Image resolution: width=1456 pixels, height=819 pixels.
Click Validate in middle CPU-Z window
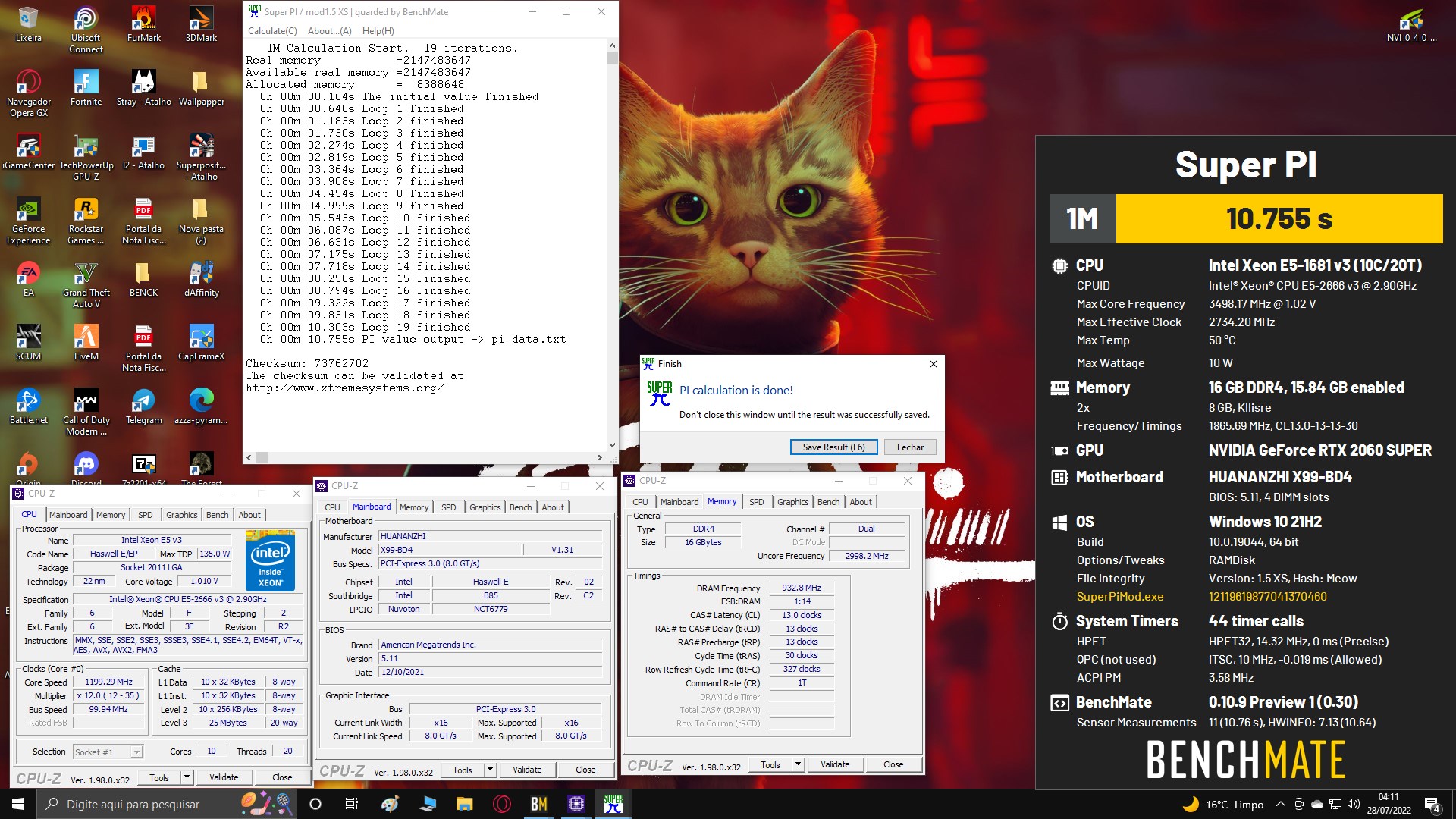click(527, 770)
